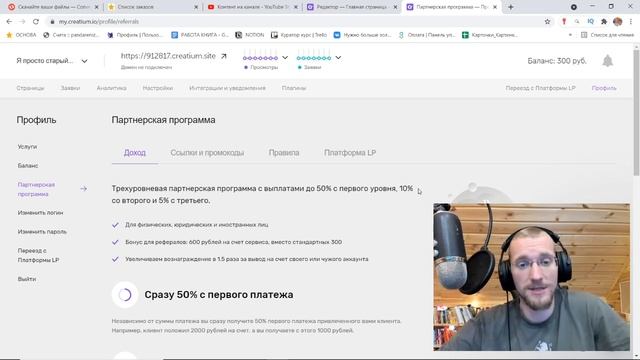Click the Баланс: 300 руб. text

coord(557,61)
